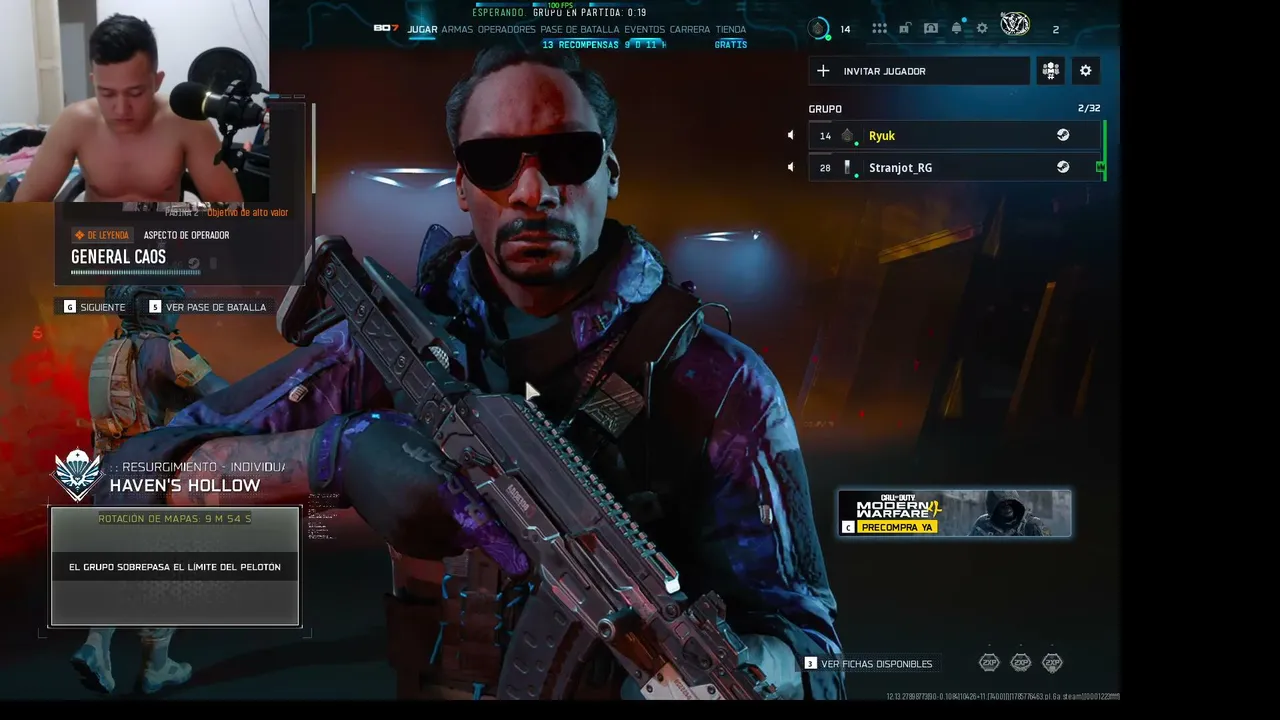This screenshot has height=720, width=1280.
Task: Open the settings gear in the top bar
Action: (x=982, y=29)
